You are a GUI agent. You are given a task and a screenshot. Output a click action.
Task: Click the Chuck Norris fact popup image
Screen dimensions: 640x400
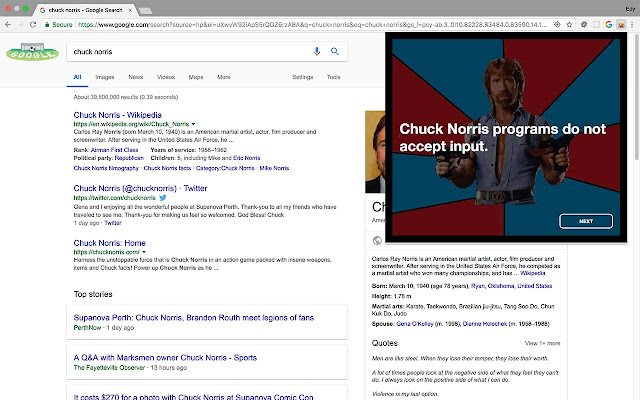click(506, 137)
